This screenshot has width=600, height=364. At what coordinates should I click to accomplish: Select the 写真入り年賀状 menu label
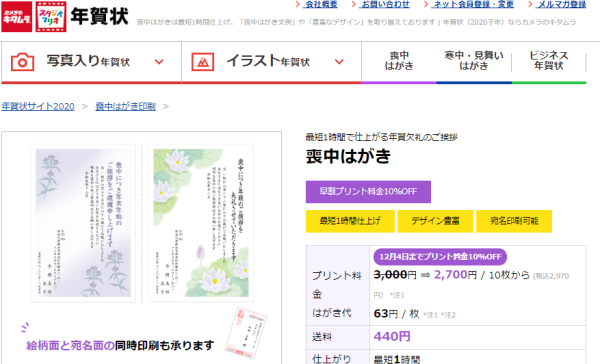88,61
